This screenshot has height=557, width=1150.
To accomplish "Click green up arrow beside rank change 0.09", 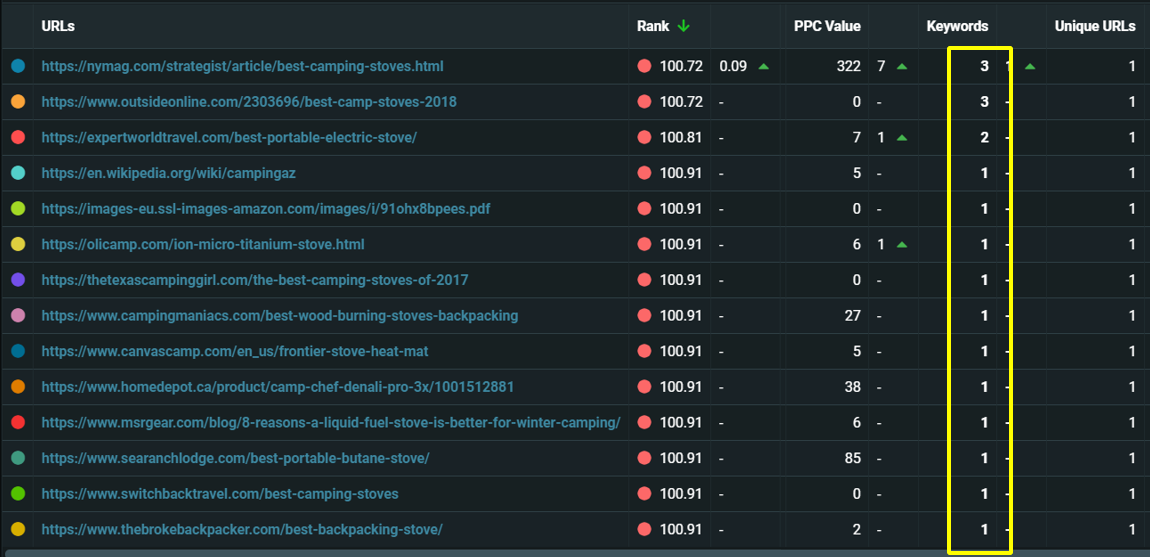I will pos(763,66).
